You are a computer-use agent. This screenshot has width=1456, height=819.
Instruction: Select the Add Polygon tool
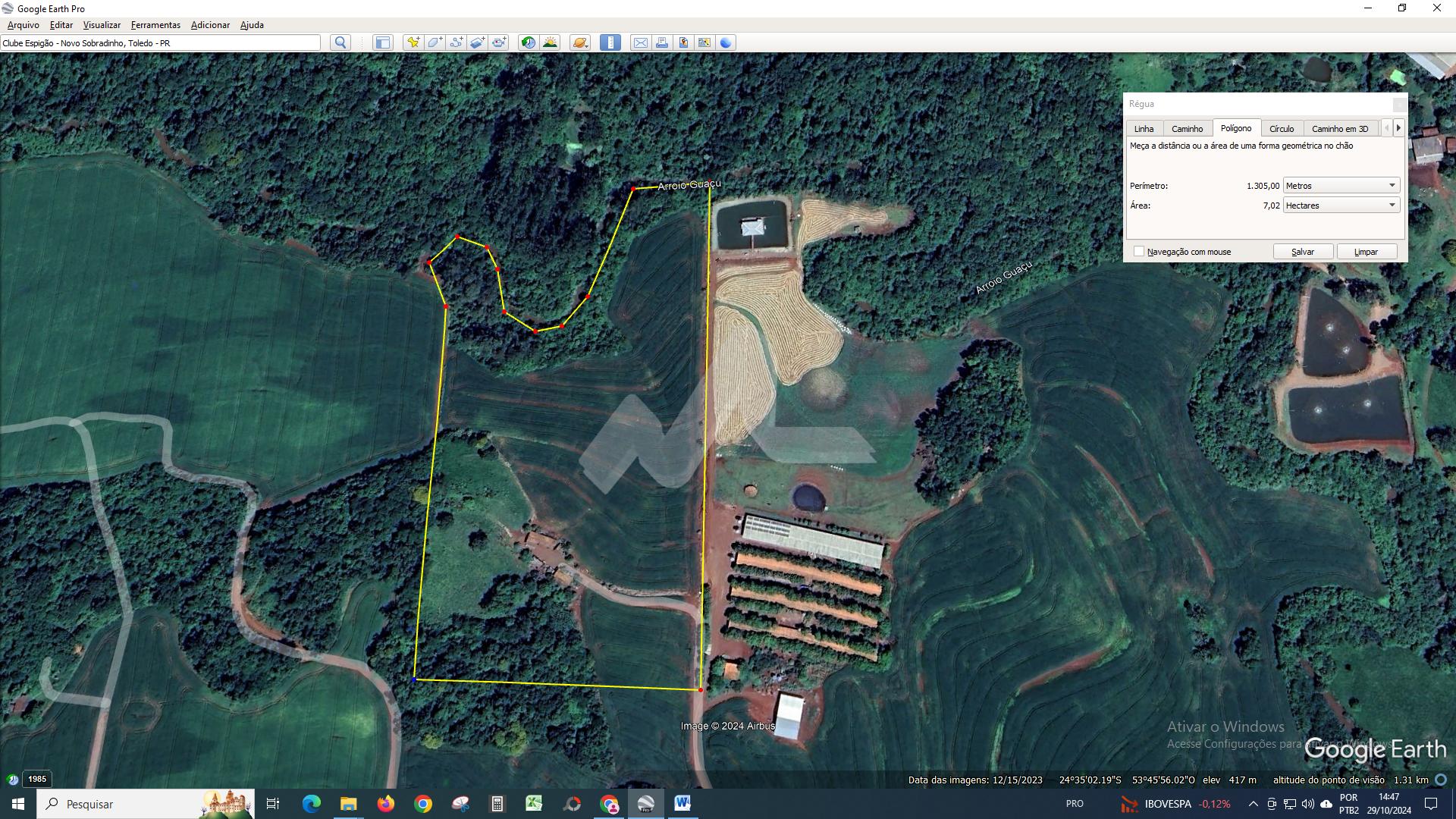click(x=435, y=42)
